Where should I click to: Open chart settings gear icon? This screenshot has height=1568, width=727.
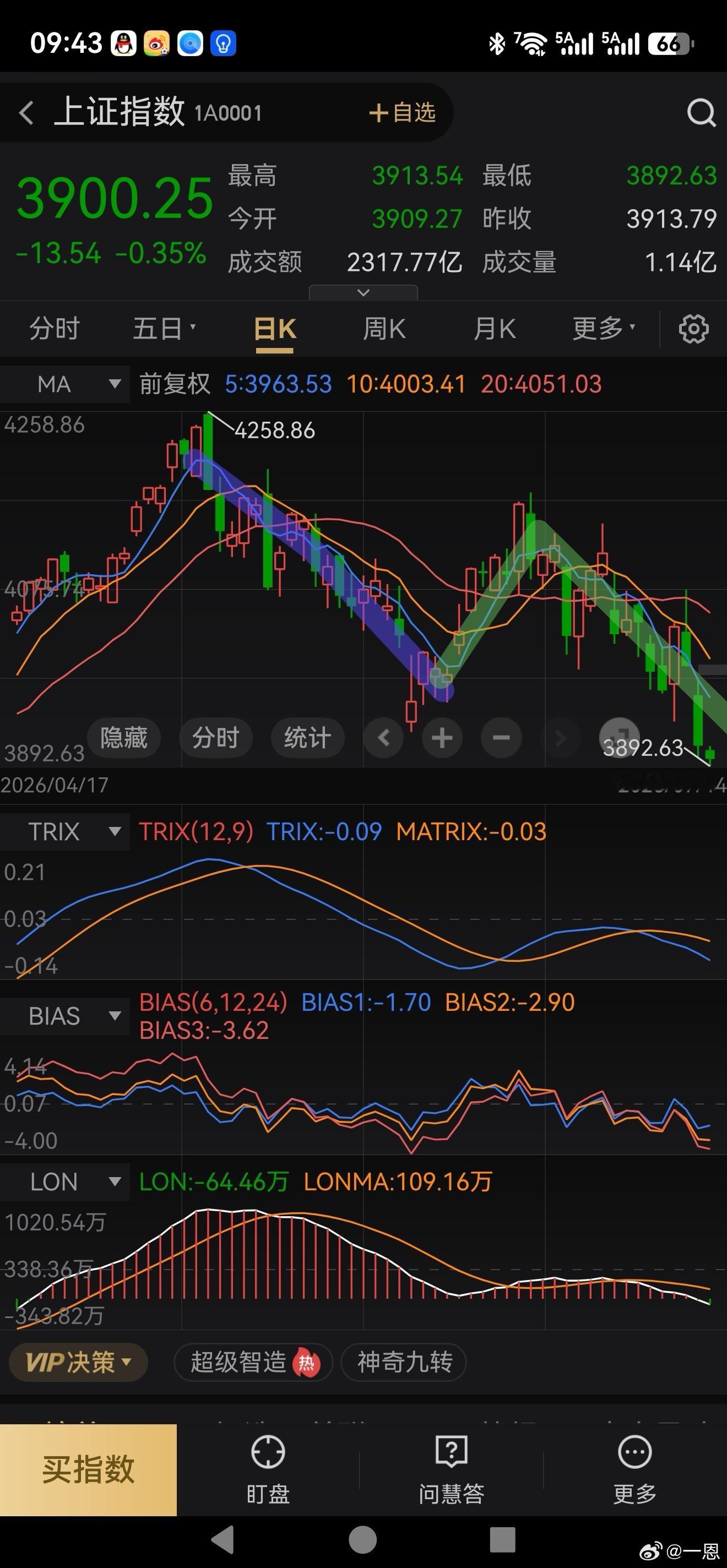[x=693, y=329]
